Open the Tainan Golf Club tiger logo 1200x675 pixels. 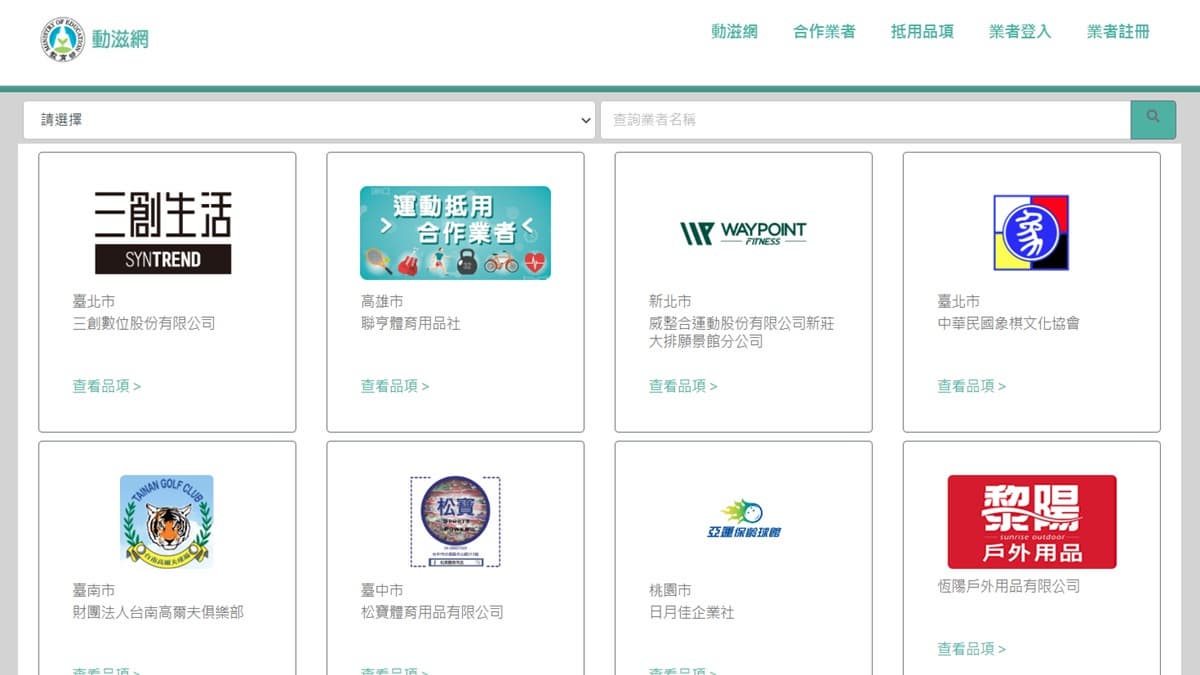click(167, 522)
